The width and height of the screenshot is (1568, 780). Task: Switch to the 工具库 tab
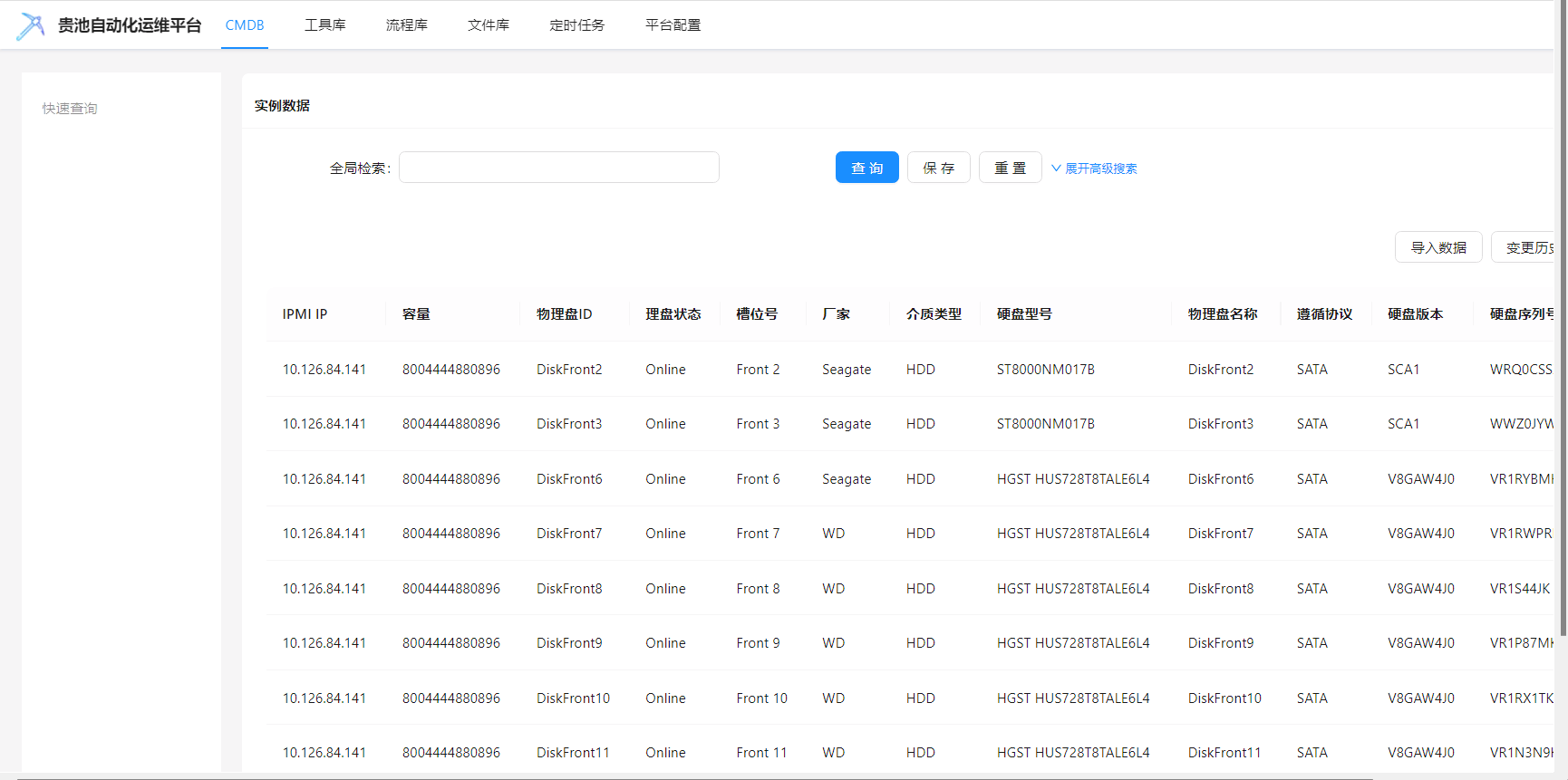325,25
